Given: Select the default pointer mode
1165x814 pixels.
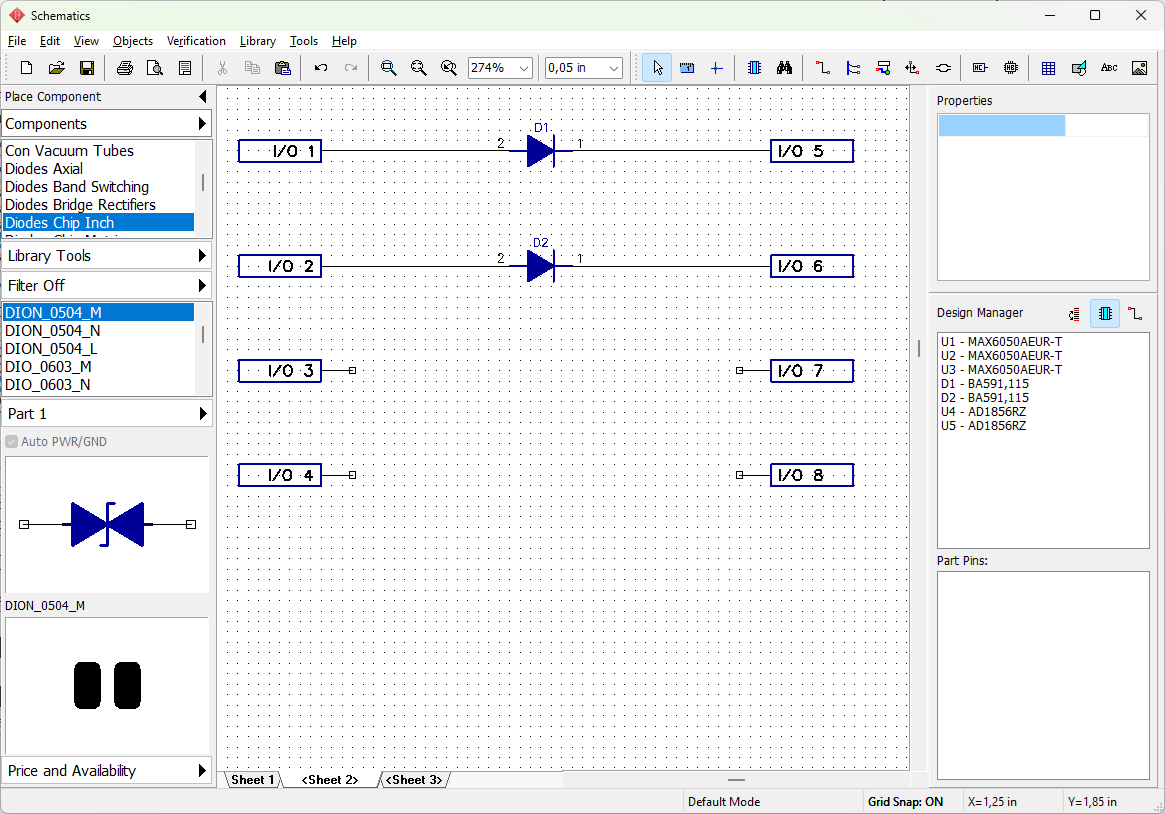Looking at the screenshot, I should [x=657, y=68].
